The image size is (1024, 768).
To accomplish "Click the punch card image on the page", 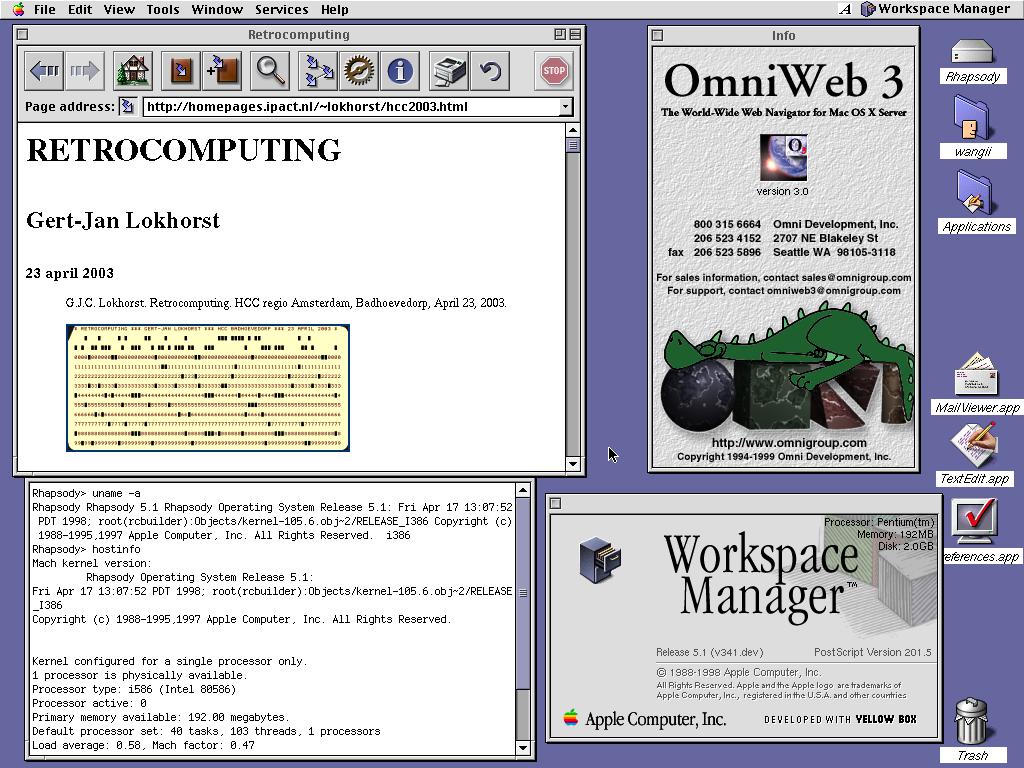I will (x=208, y=388).
